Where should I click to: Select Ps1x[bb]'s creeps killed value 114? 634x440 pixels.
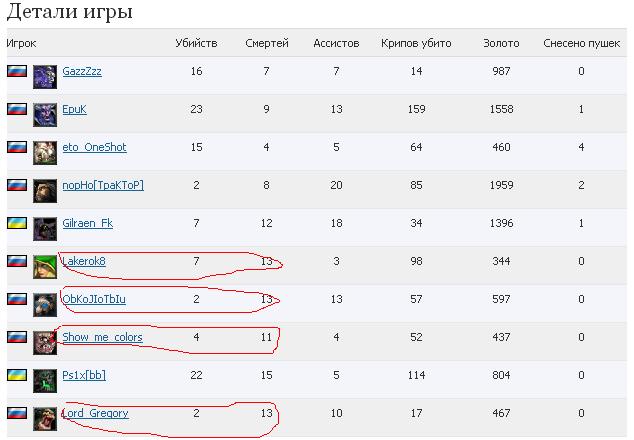pos(416,375)
